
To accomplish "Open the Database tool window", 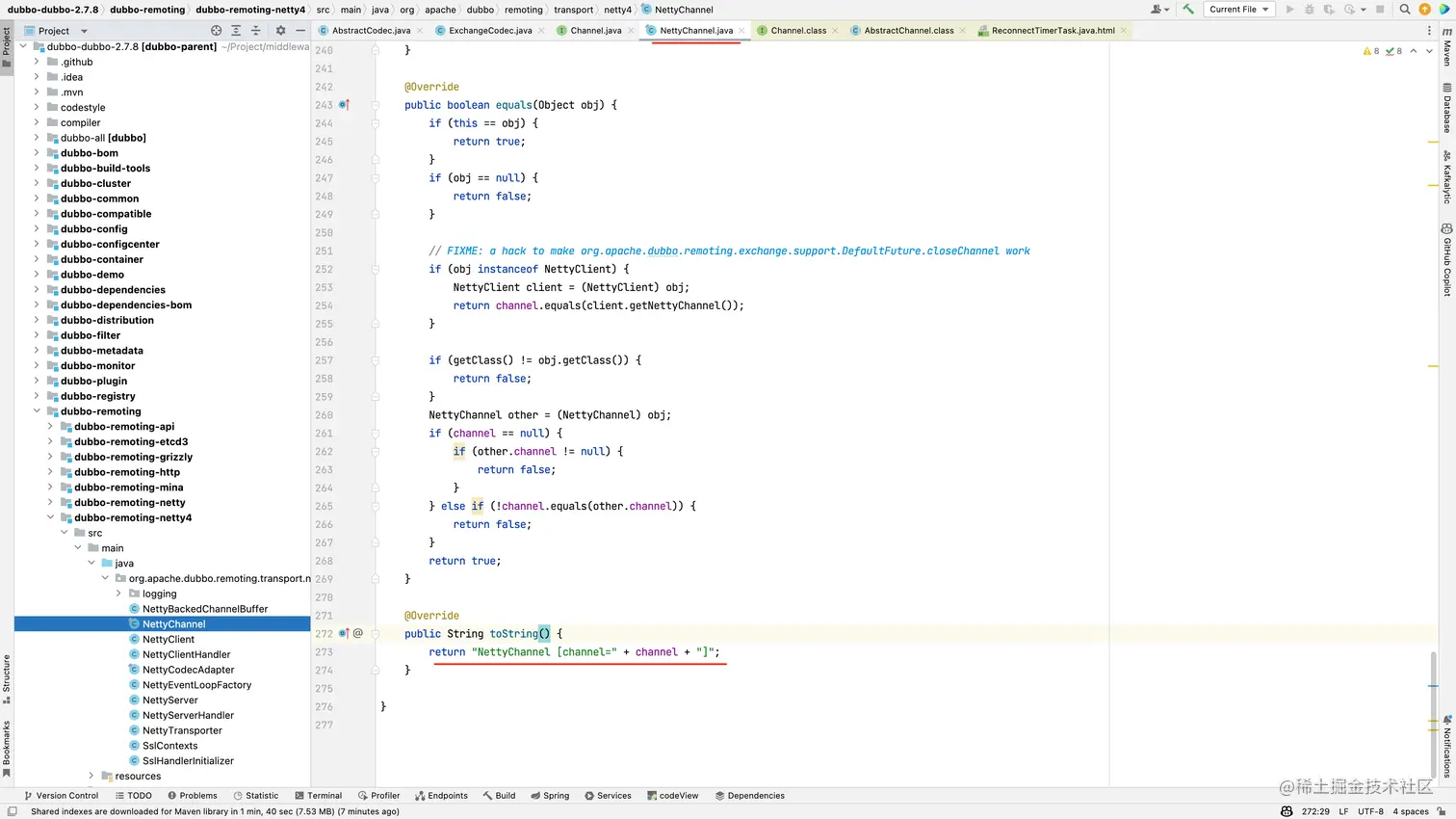I will pyautogui.click(x=1446, y=108).
